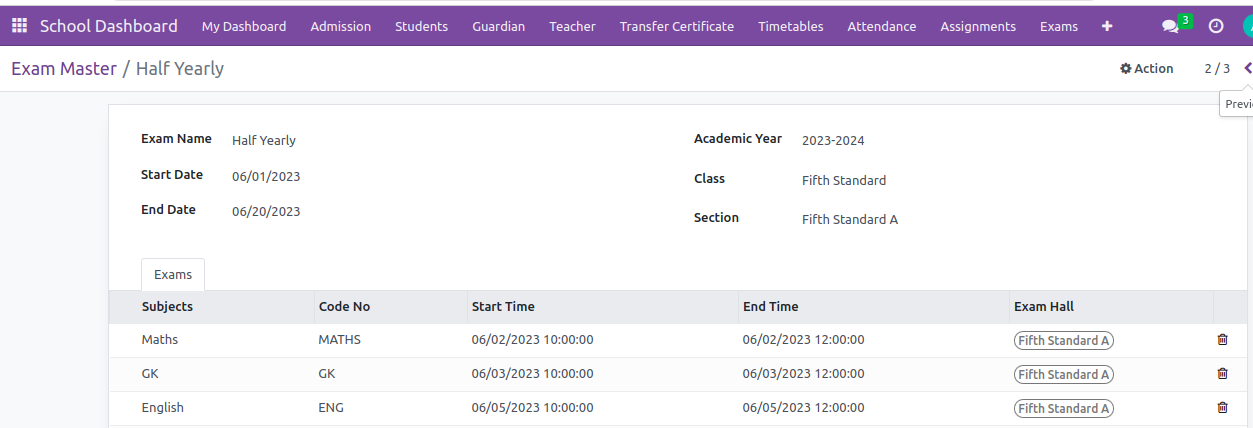Delete the GK exam row

1222,374
